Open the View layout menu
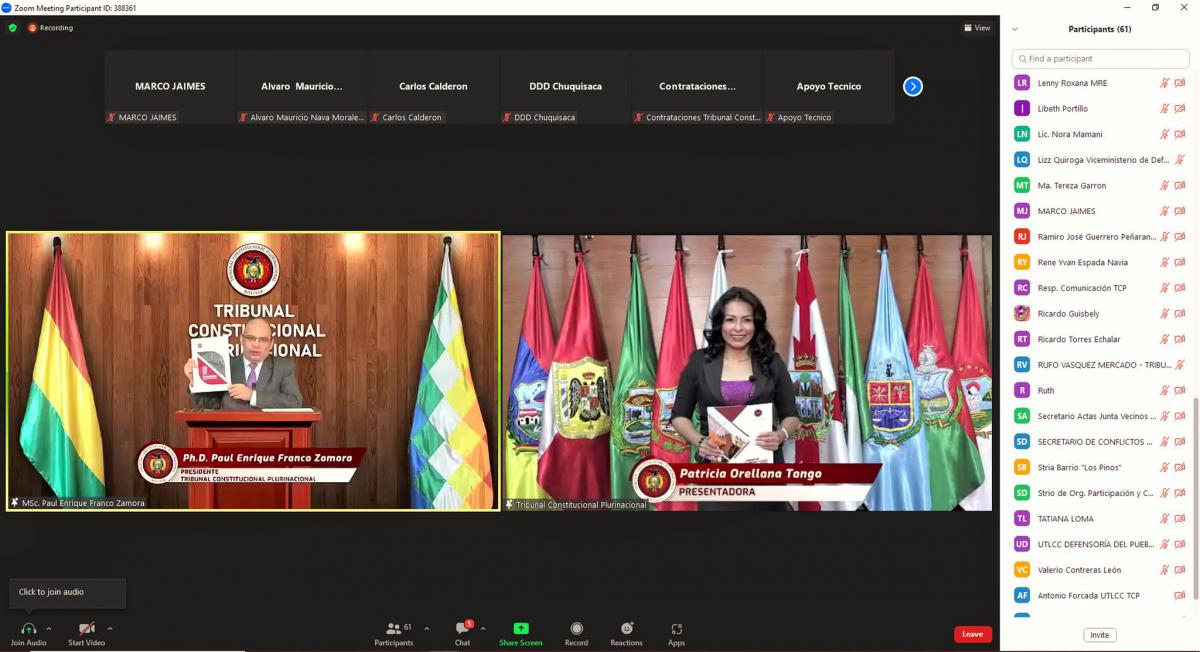This screenshot has height=652, width=1200. [977, 28]
